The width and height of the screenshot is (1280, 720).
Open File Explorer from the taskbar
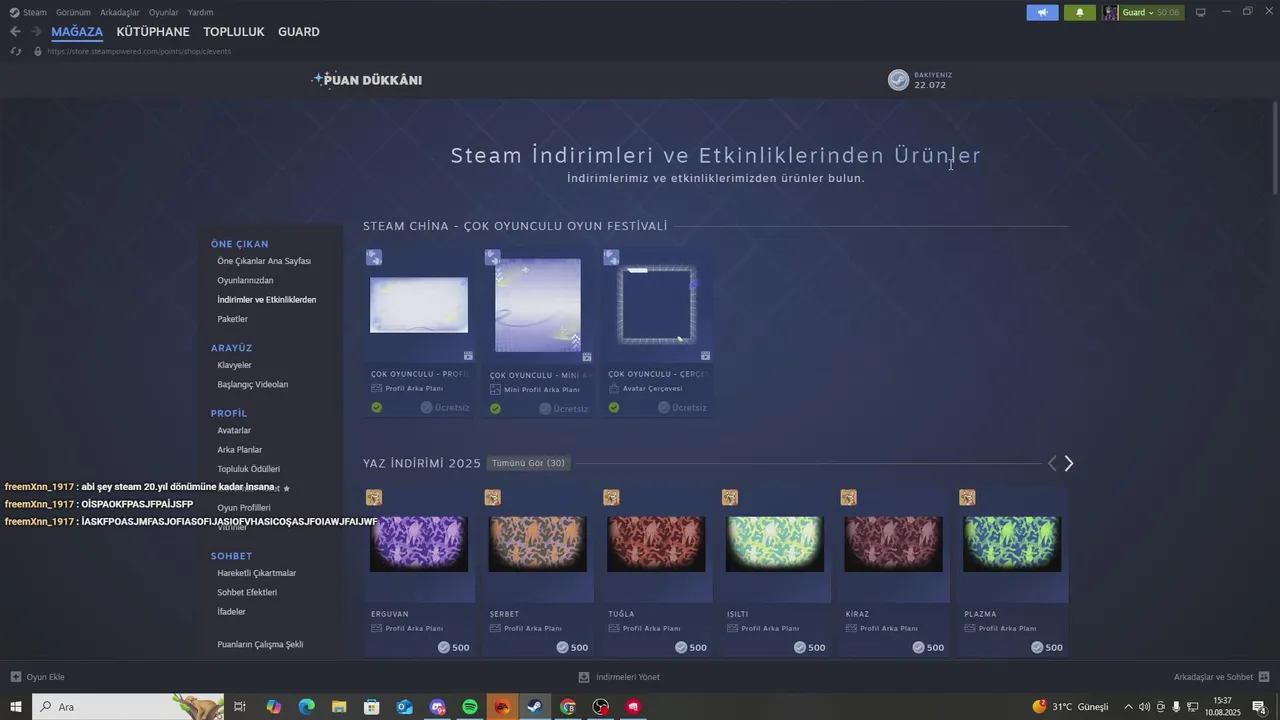pyautogui.click(x=339, y=707)
